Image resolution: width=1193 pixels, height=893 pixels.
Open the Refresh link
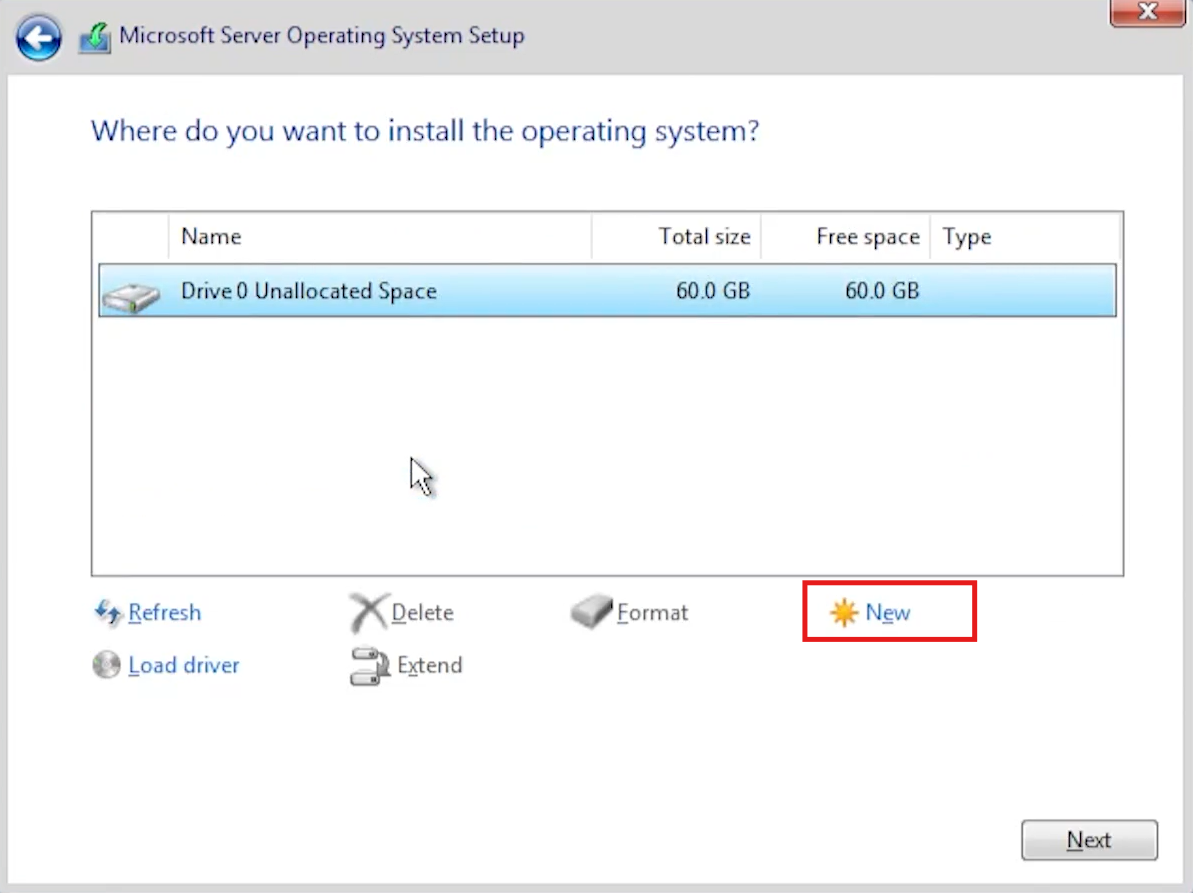point(164,612)
